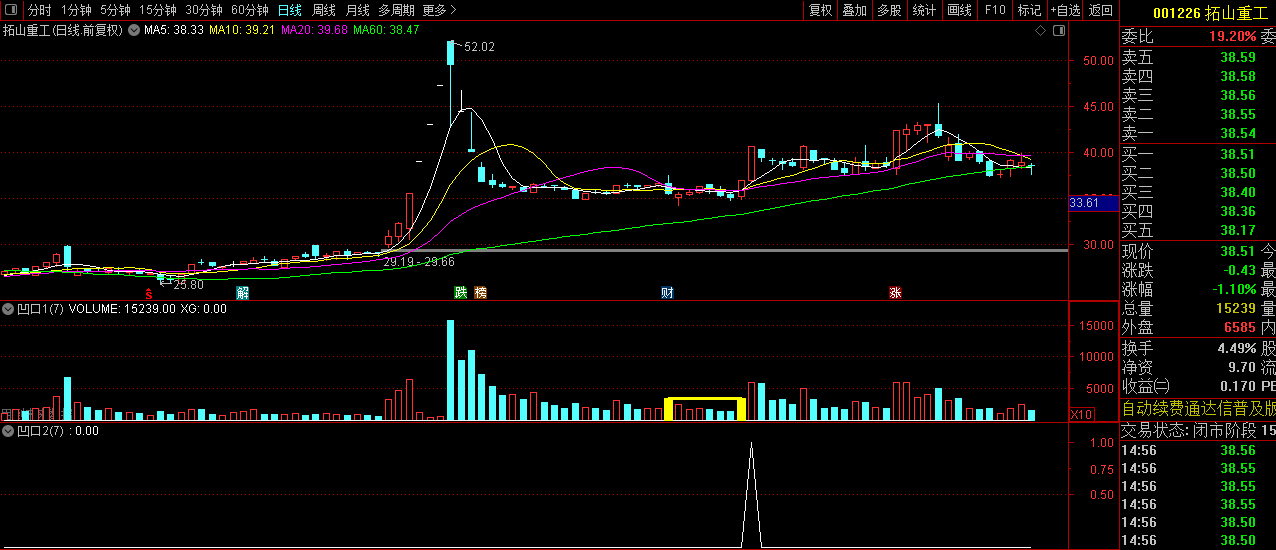Click the yellow highlighted volume box
The height and width of the screenshot is (550, 1276).
[x=705, y=408]
